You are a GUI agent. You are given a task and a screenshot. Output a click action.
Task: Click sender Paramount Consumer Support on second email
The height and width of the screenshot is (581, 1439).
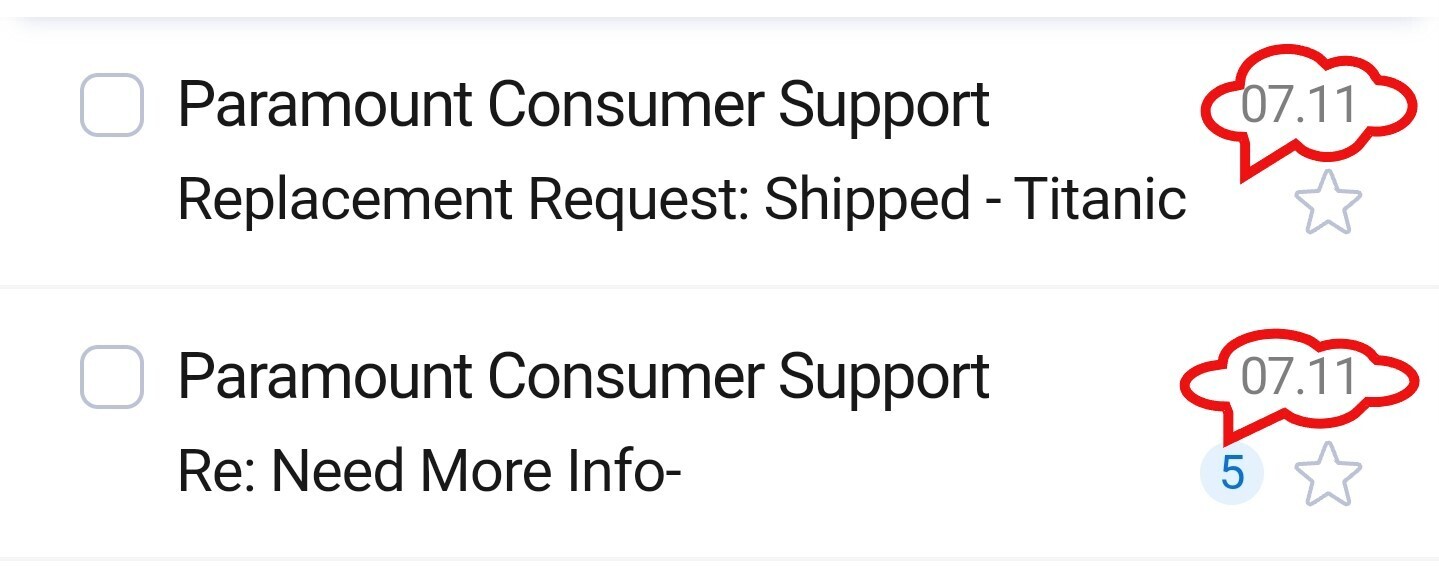point(583,377)
